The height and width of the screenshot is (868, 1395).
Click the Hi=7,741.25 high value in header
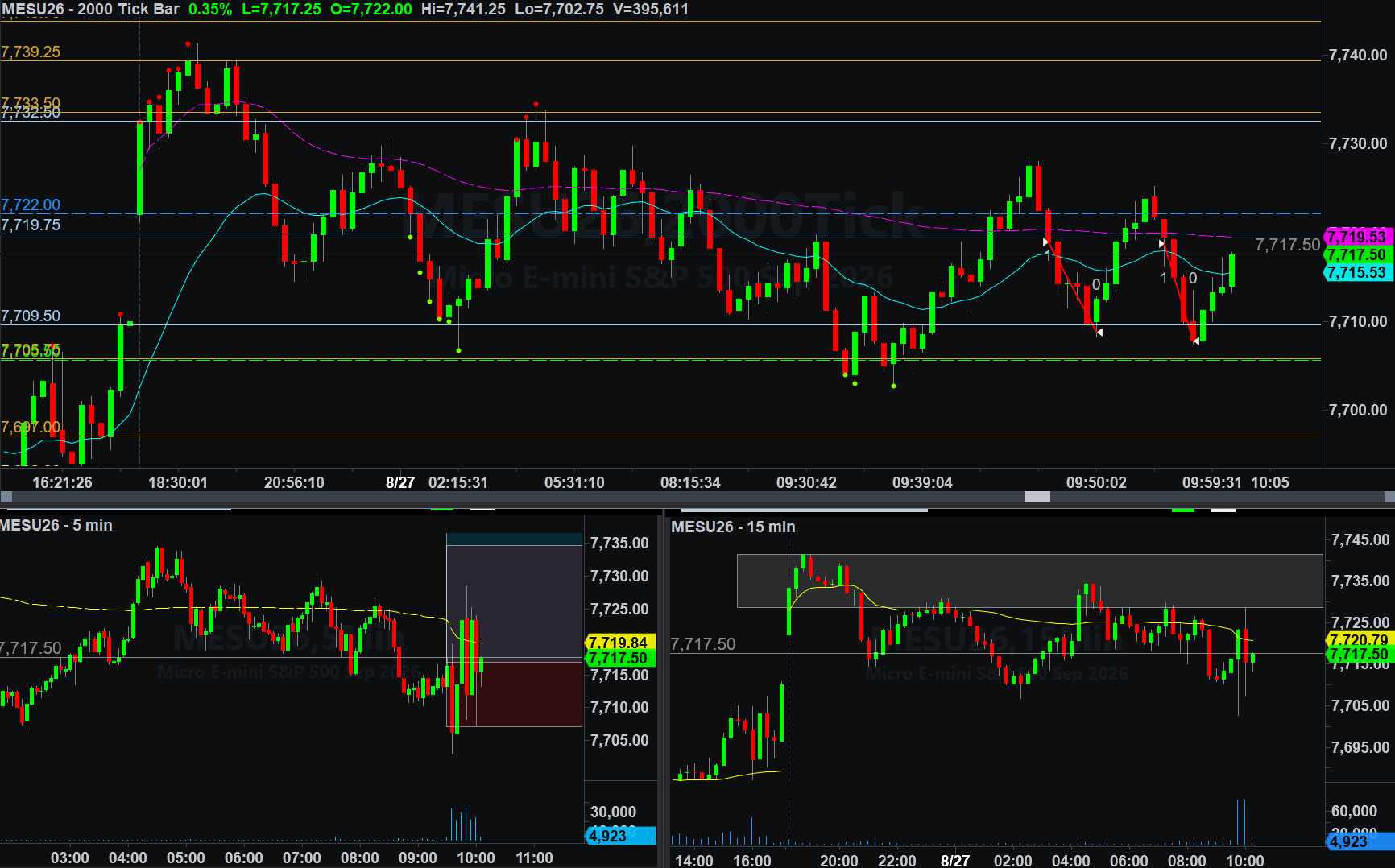[x=463, y=10]
